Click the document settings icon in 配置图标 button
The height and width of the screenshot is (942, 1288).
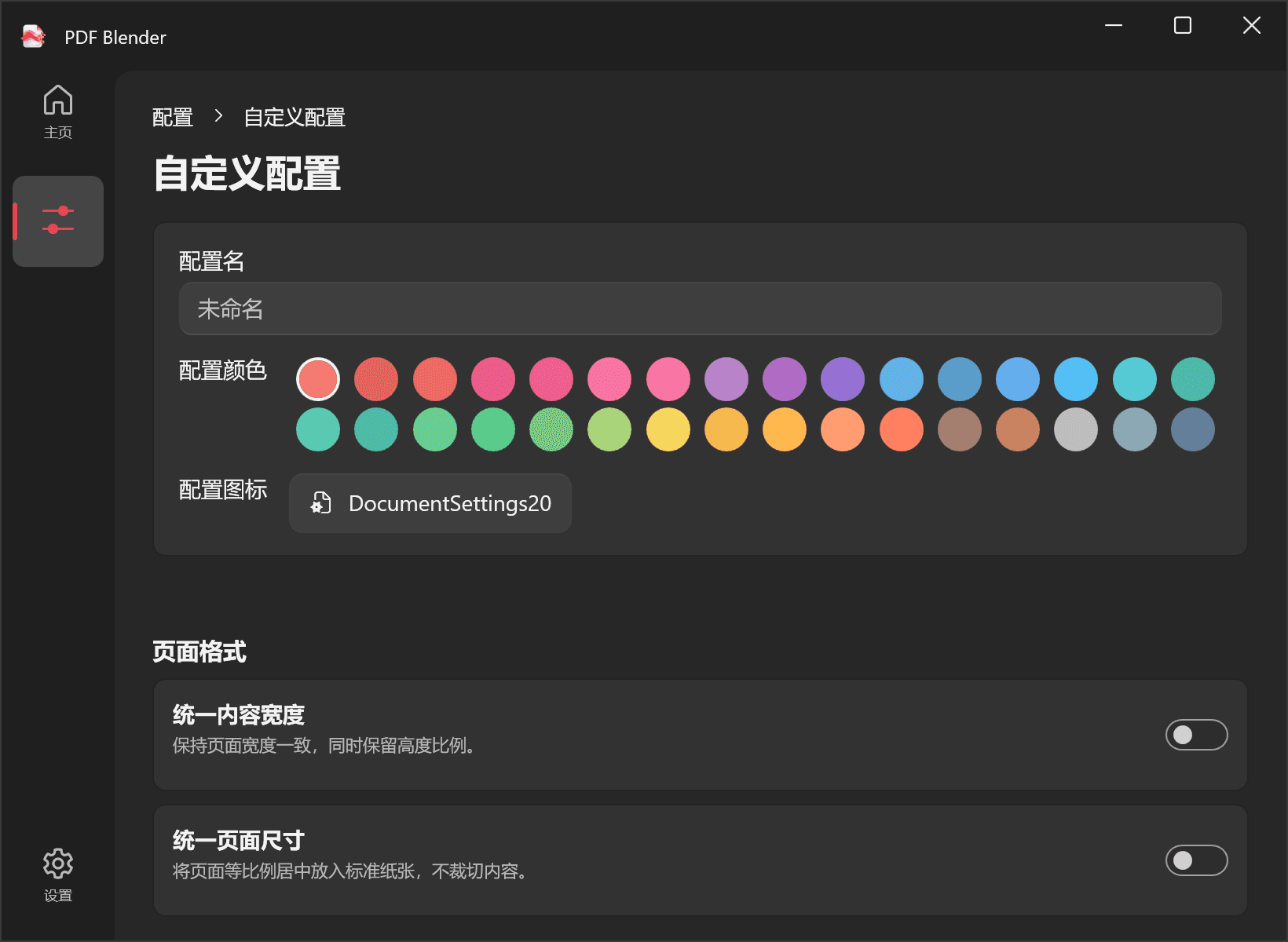(x=320, y=503)
